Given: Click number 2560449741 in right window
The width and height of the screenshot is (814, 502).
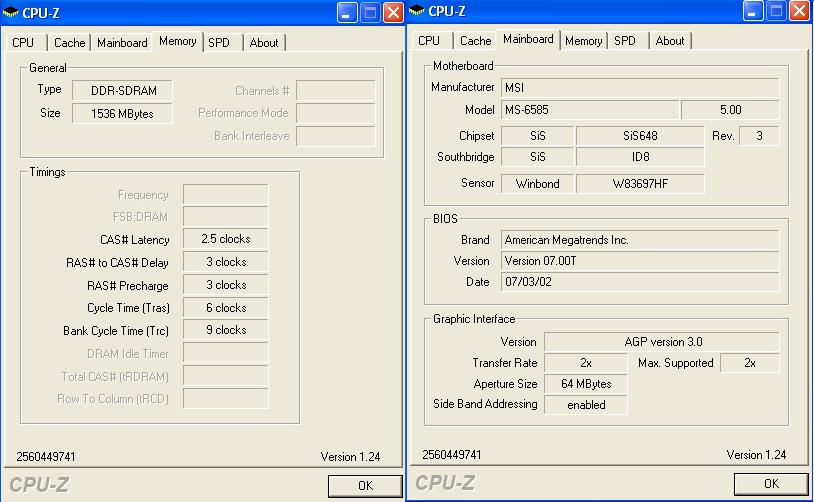Looking at the screenshot, I should (452, 455).
